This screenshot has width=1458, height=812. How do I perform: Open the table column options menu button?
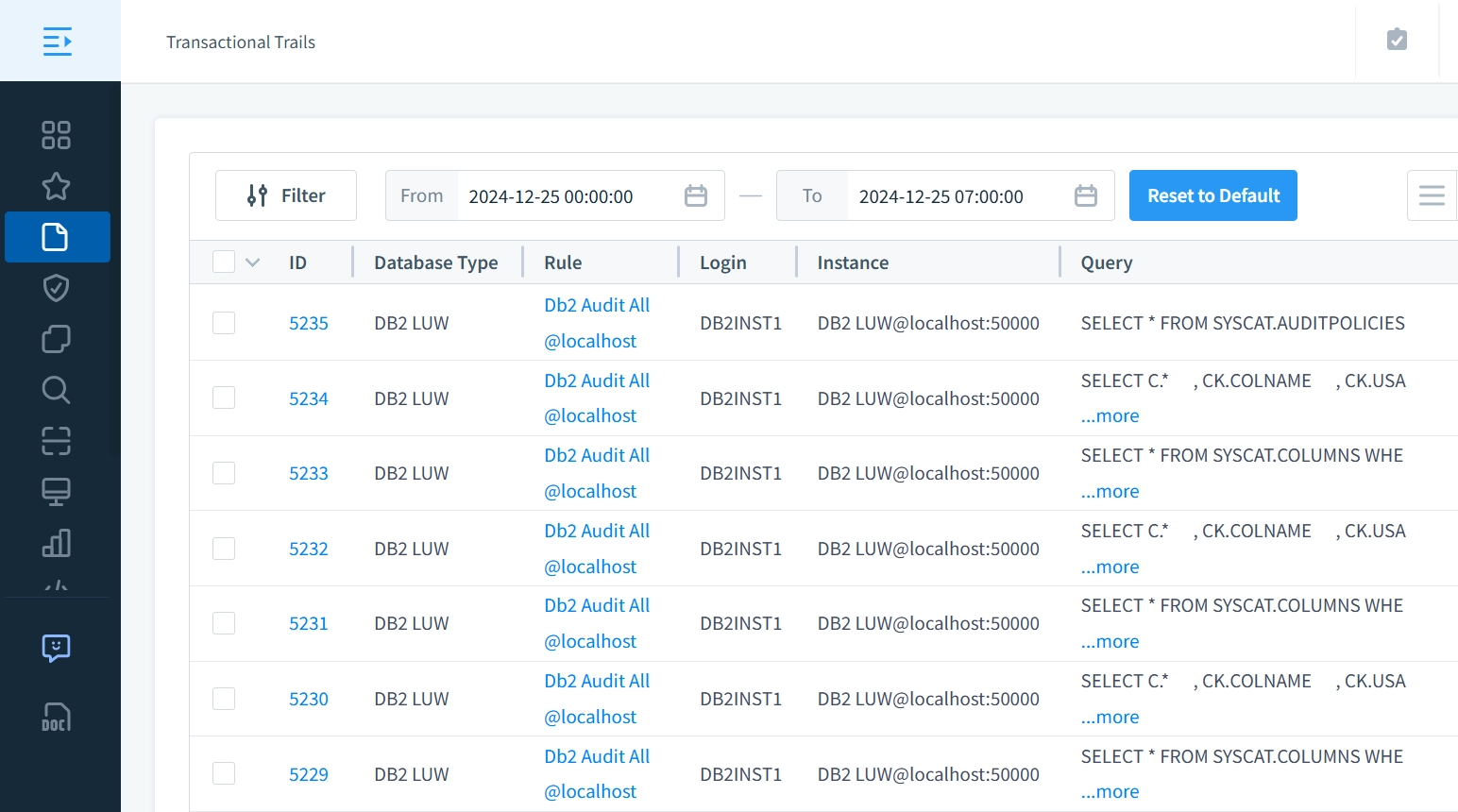pyautogui.click(x=1432, y=195)
